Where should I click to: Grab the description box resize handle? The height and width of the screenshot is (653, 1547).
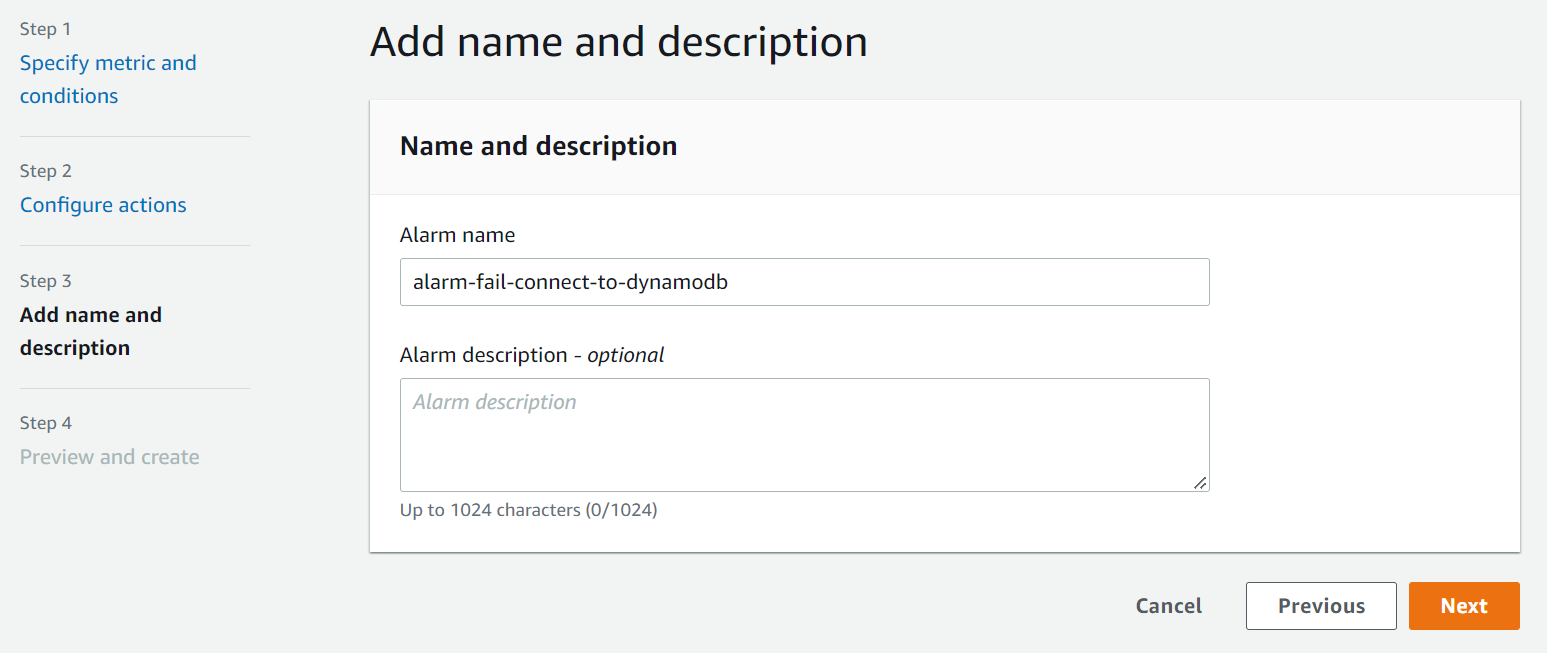coord(1200,483)
